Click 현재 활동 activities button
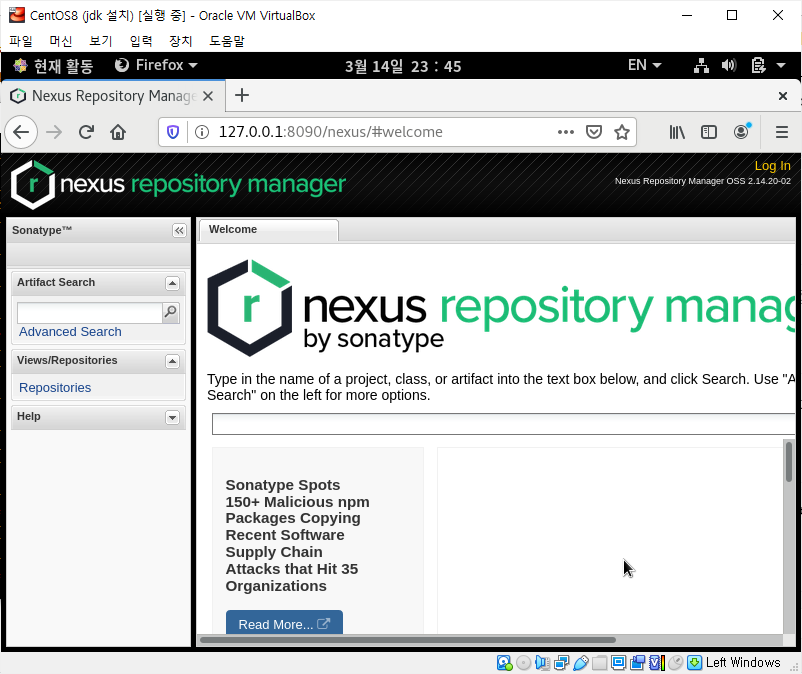Viewport: 802px width, 674px height. coord(54,65)
